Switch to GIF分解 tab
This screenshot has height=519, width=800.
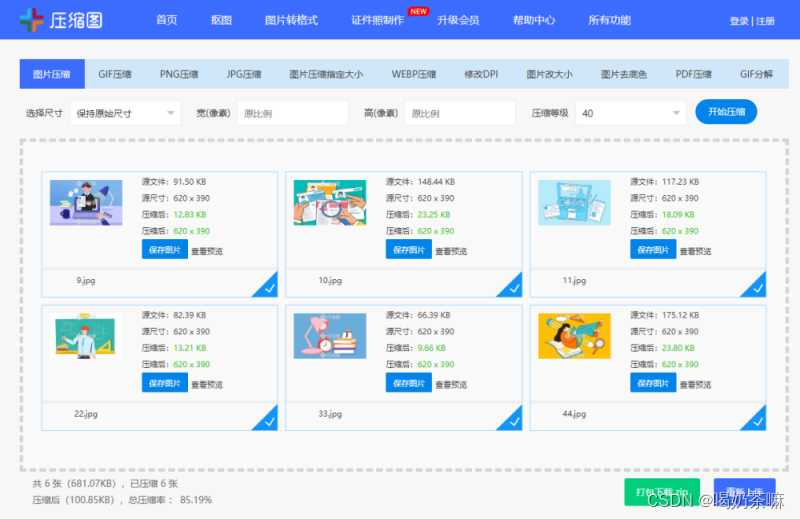pyautogui.click(x=757, y=74)
